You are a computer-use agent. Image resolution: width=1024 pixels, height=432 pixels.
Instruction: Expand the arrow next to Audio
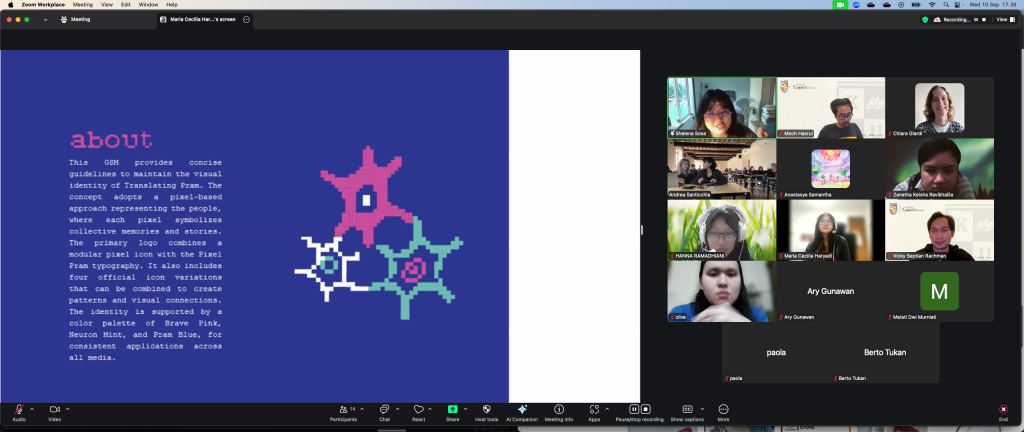point(32,408)
